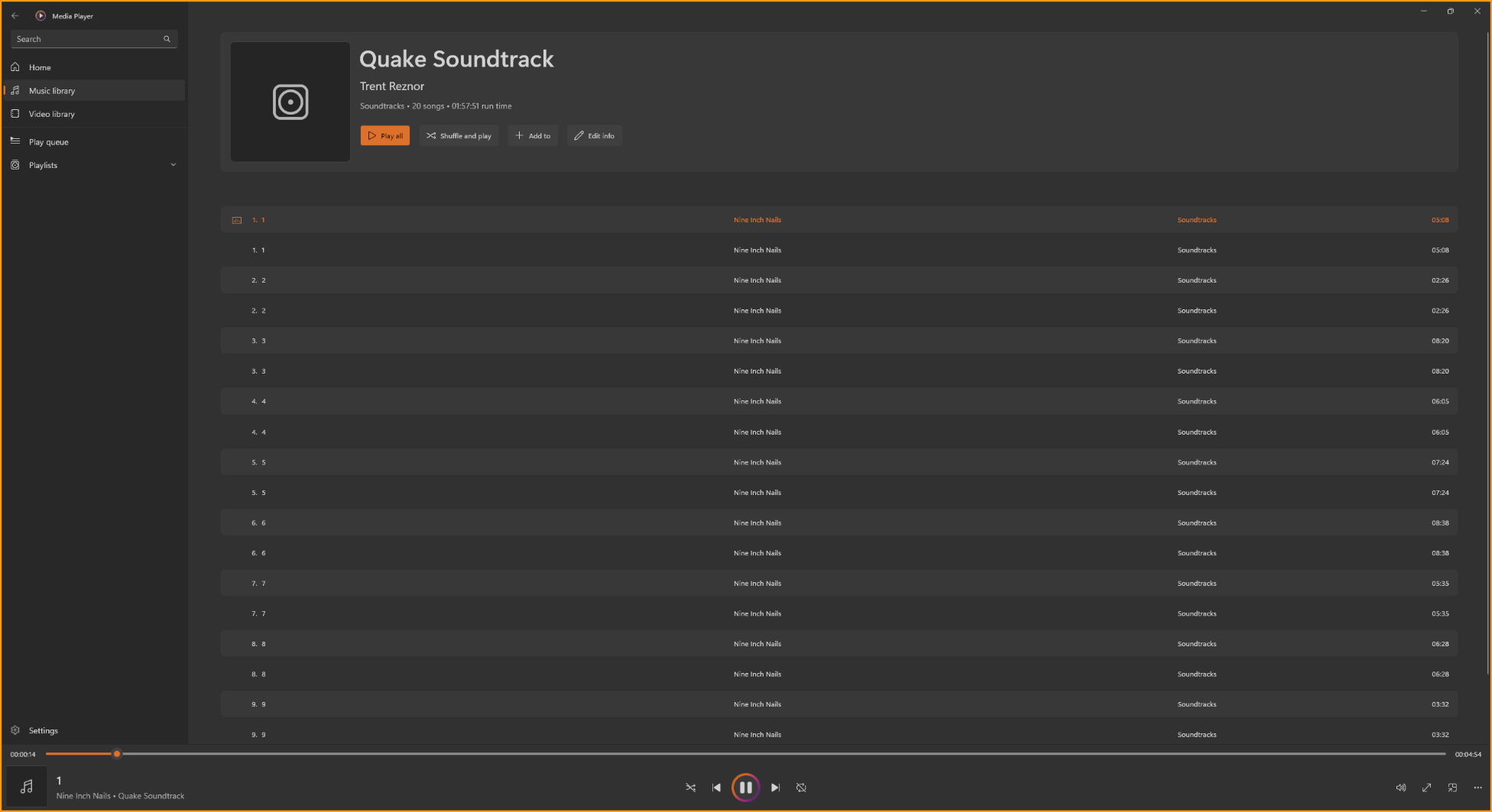Image resolution: width=1492 pixels, height=812 pixels.
Task: Click the Quake Soundtrack album title
Action: pos(456,59)
